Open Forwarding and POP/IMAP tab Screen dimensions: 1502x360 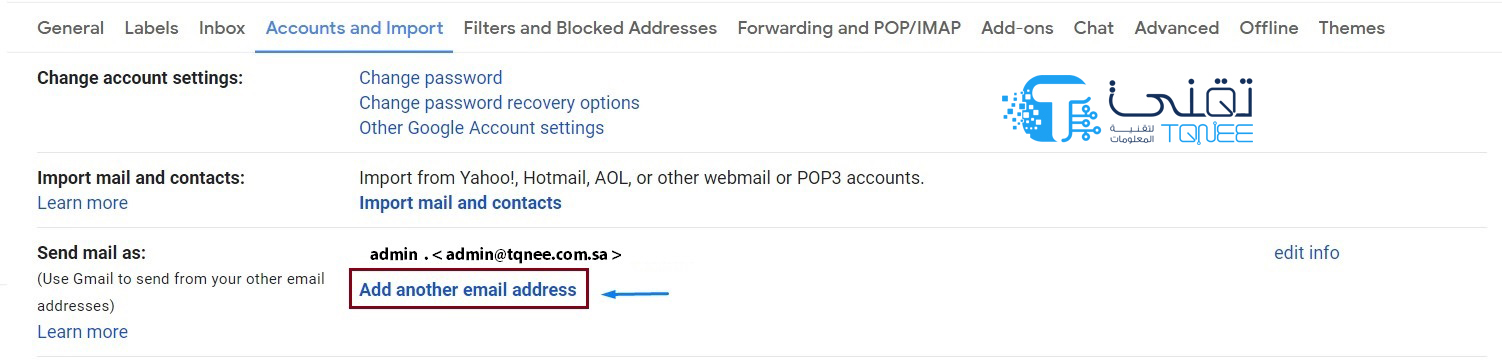[x=849, y=28]
